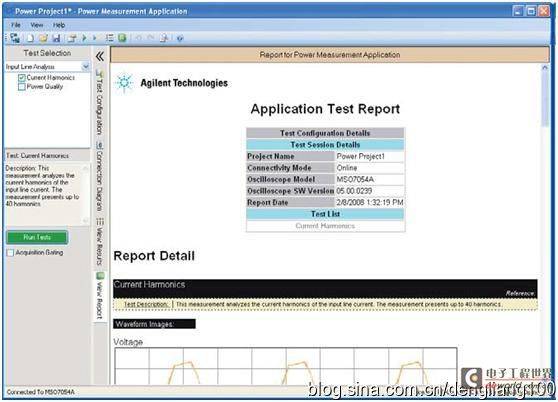
Task: Save the project with the floppy disk icon
Action: tap(56, 38)
